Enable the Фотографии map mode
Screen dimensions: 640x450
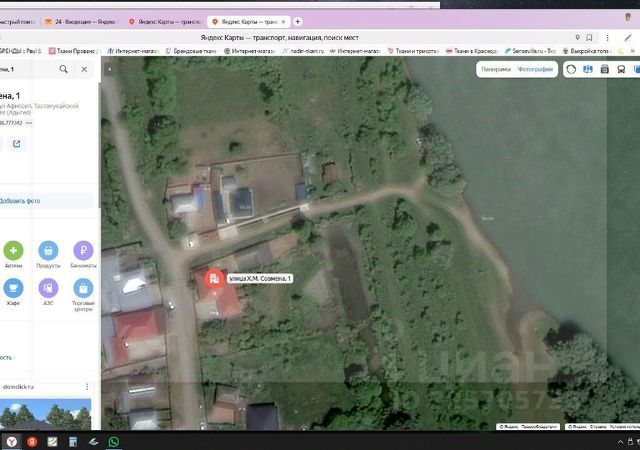[x=536, y=69]
